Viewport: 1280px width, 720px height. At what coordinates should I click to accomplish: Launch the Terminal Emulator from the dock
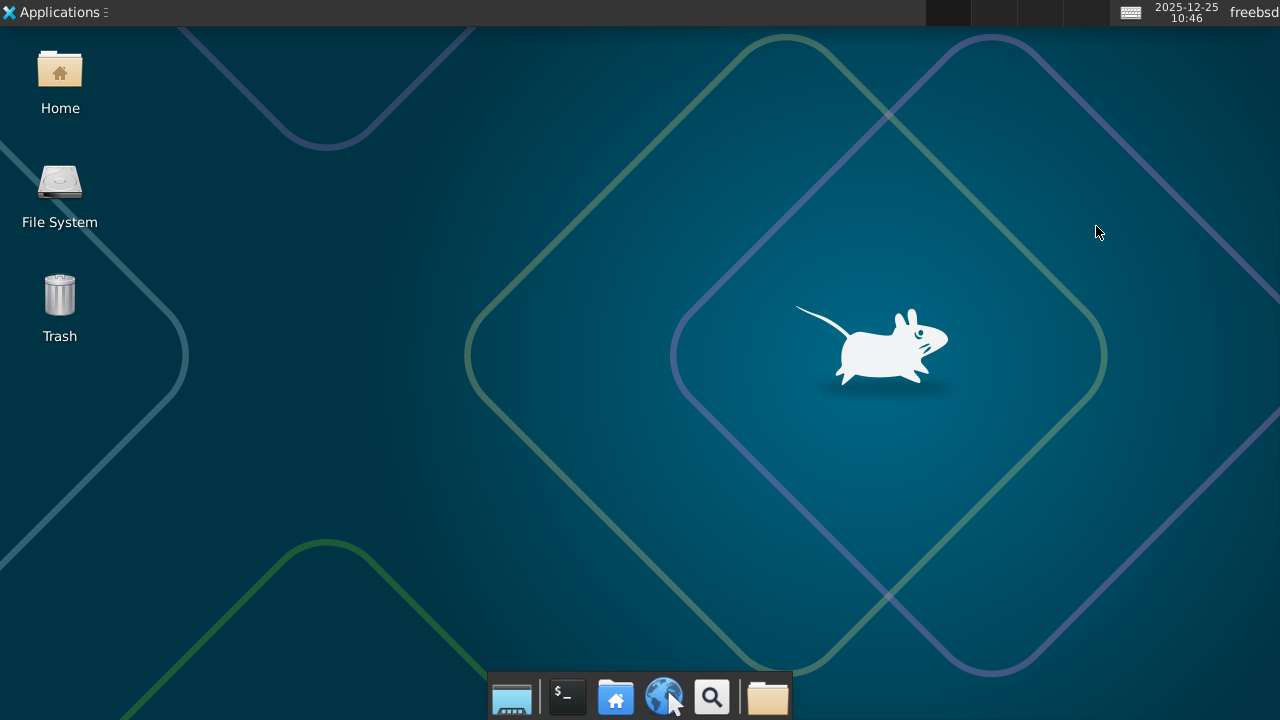coord(567,696)
